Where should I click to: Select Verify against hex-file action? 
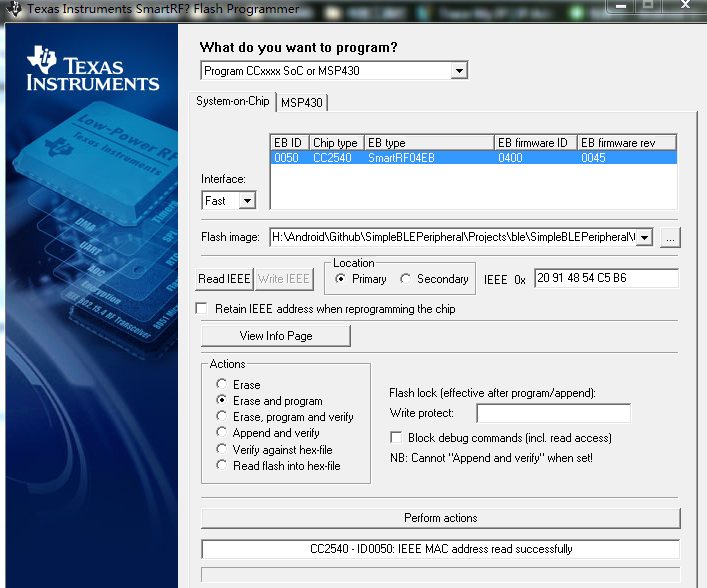(x=221, y=449)
